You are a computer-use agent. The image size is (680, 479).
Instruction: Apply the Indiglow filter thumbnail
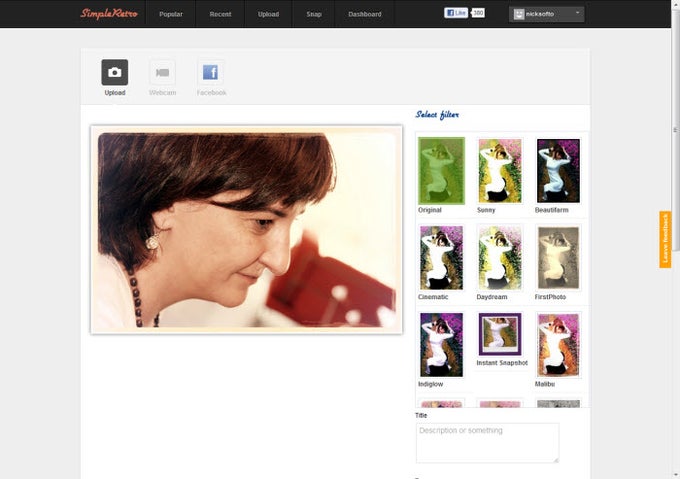click(441, 345)
